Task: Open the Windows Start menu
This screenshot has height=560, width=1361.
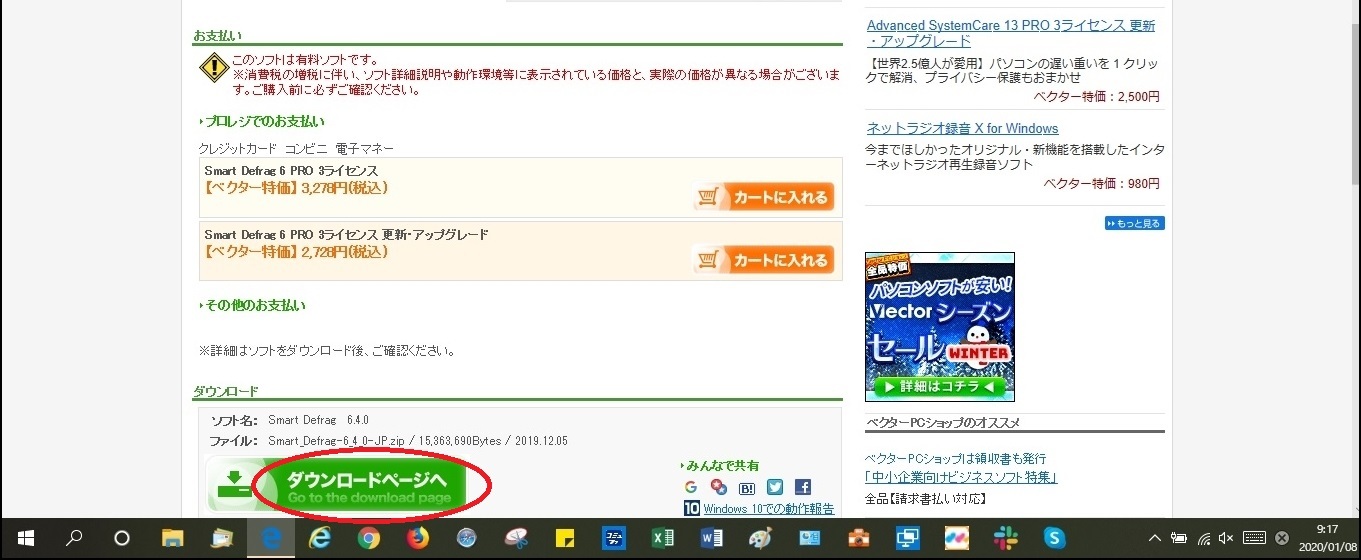Action: 24,538
